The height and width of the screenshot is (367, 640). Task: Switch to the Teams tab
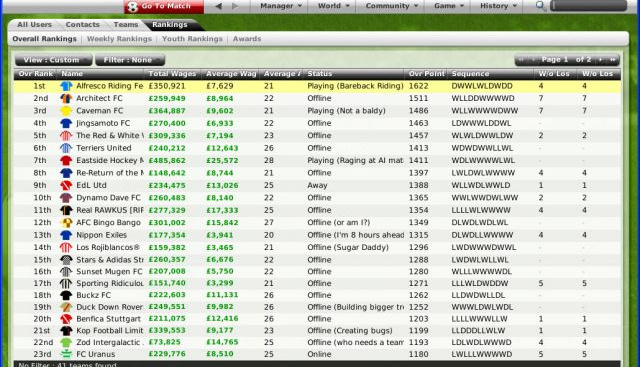tap(126, 24)
